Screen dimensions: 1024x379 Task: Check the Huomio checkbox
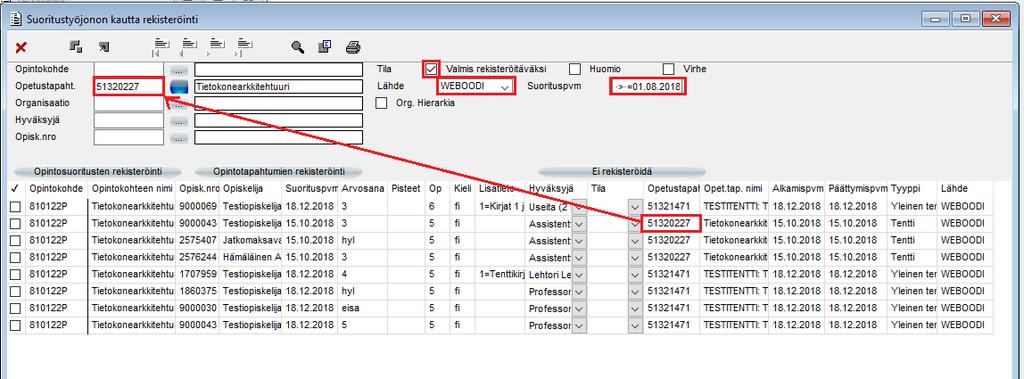(x=575, y=69)
